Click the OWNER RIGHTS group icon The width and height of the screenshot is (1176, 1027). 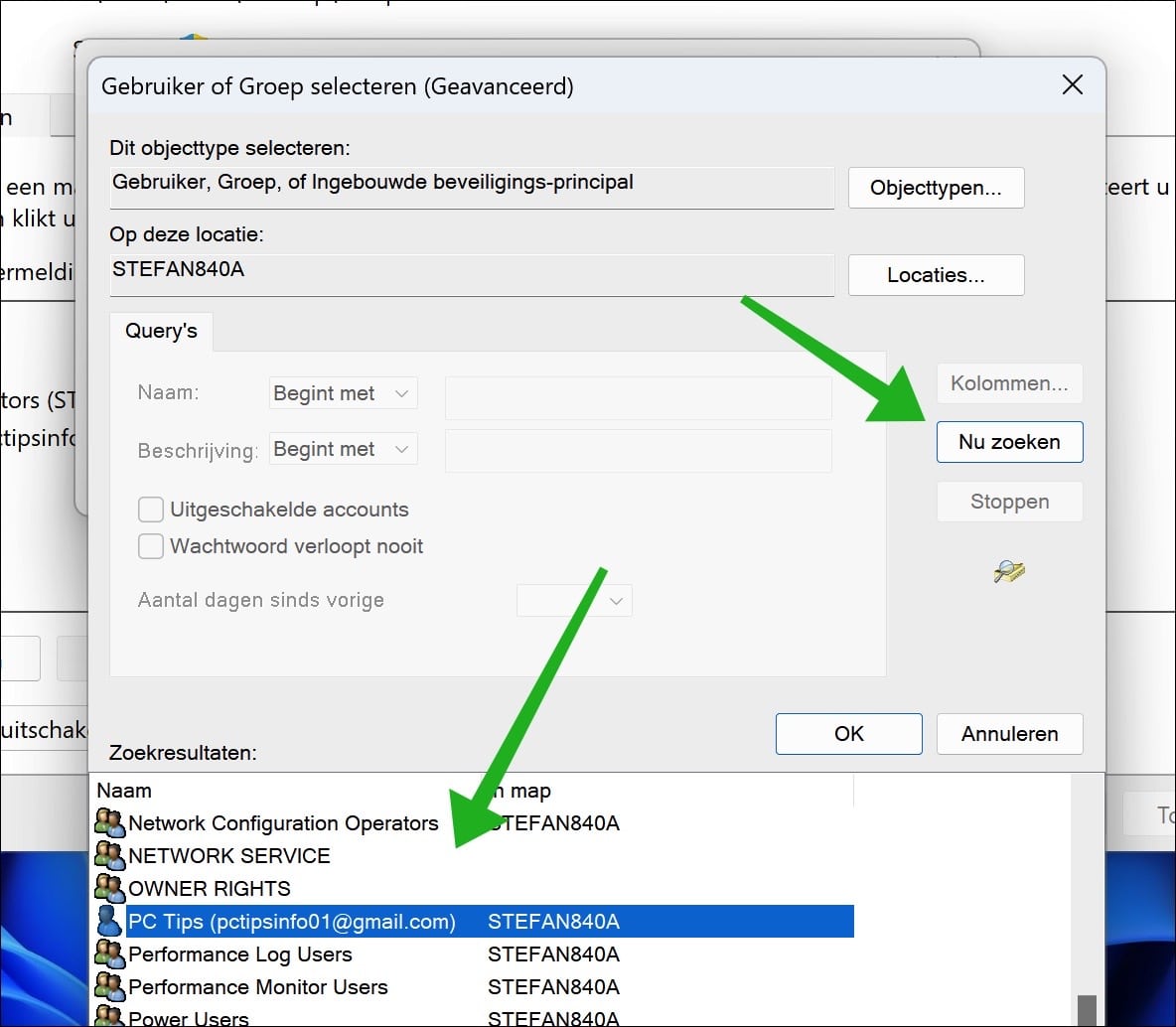pos(109,888)
